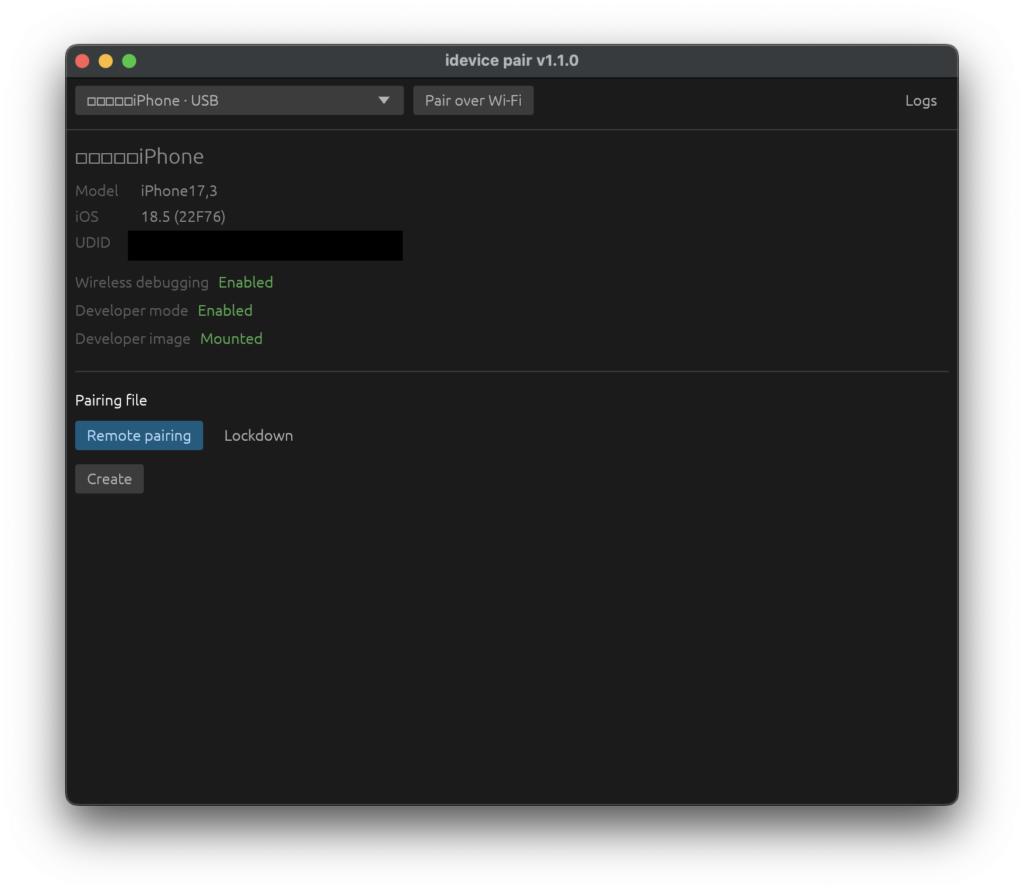Screen dimensions: 1024x892
Task: Minimize the idevice pair window
Action: [x=106, y=61]
